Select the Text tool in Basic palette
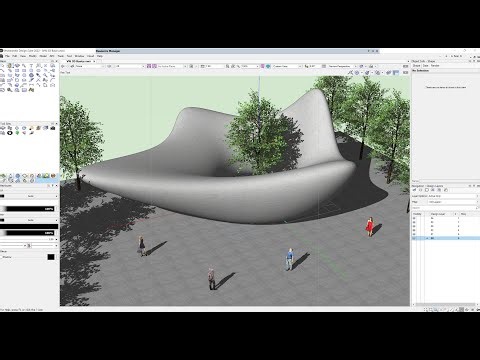 pos(31,66)
